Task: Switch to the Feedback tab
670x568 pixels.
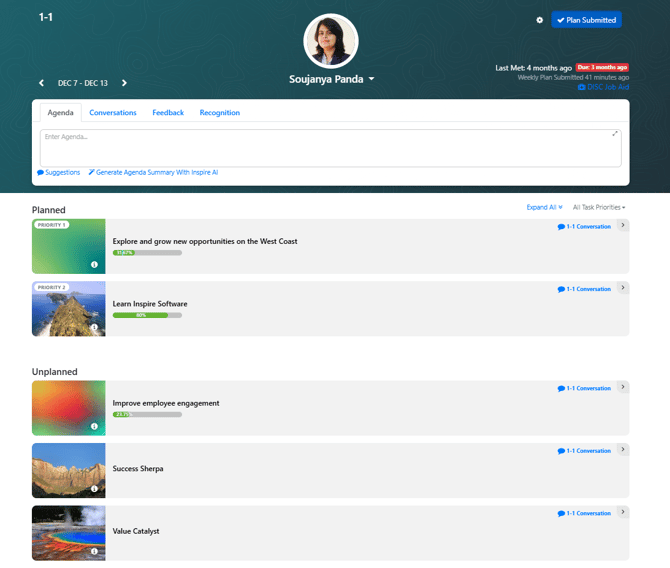Action: point(168,113)
